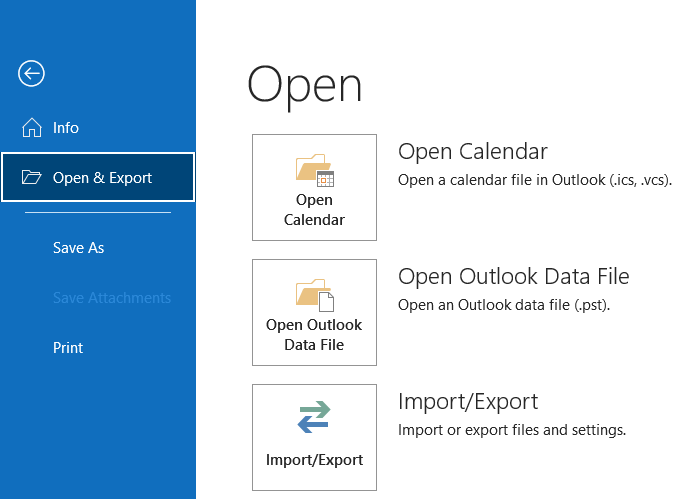Click the calendar folder icon
This screenshot has height=499, width=694.
(314, 169)
